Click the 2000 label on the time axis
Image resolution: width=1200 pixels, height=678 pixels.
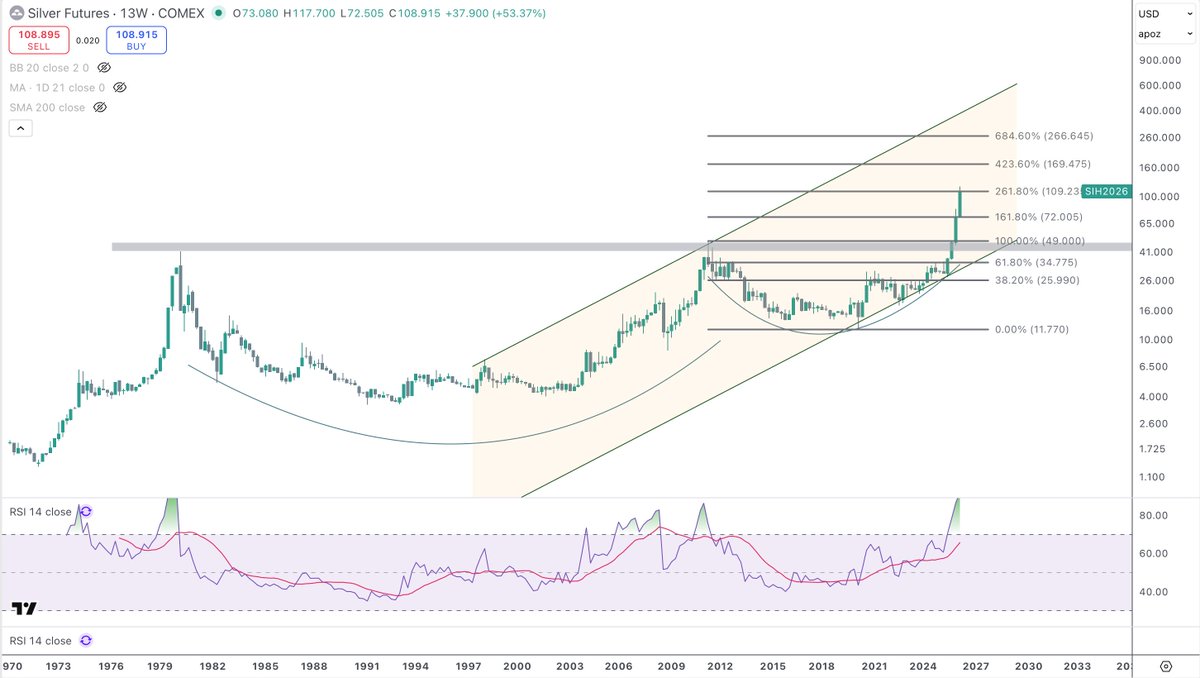[x=517, y=664]
